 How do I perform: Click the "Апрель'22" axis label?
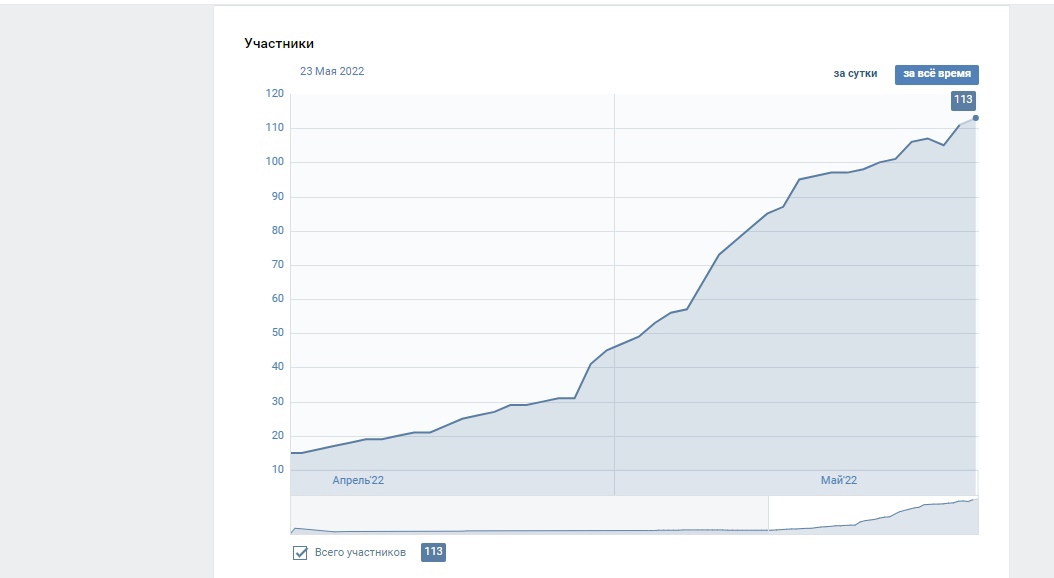(358, 481)
